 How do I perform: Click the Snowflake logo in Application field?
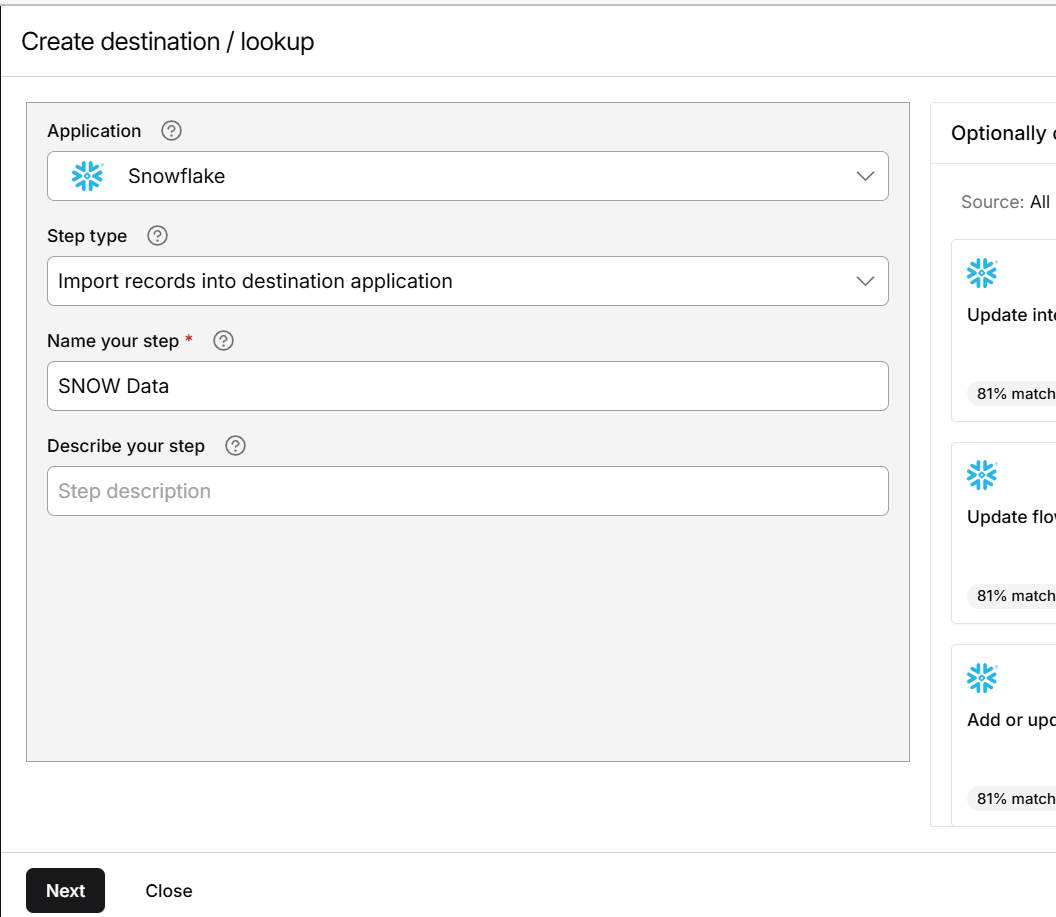pyautogui.click(x=87, y=176)
